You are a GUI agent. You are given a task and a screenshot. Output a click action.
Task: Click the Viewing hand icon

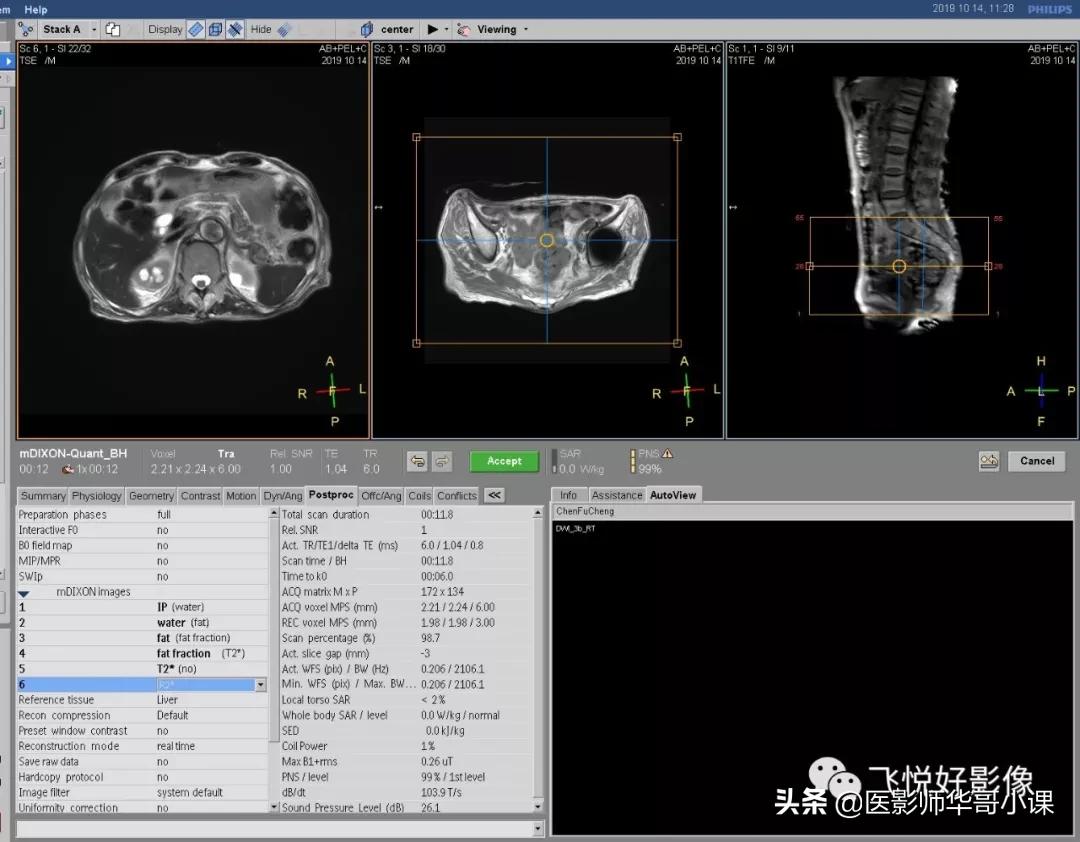pyautogui.click(x=464, y=29)
